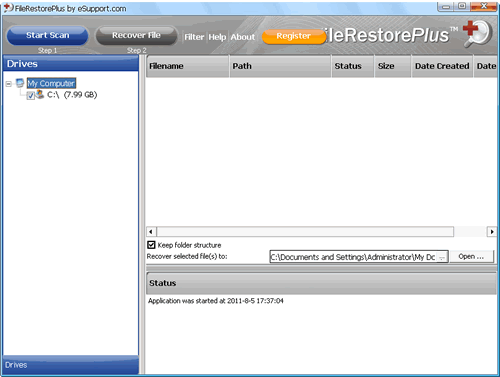The width and height of the screenshot is (500, 377).
Task: Click the Drives panel header
Action: coord(71,64)
